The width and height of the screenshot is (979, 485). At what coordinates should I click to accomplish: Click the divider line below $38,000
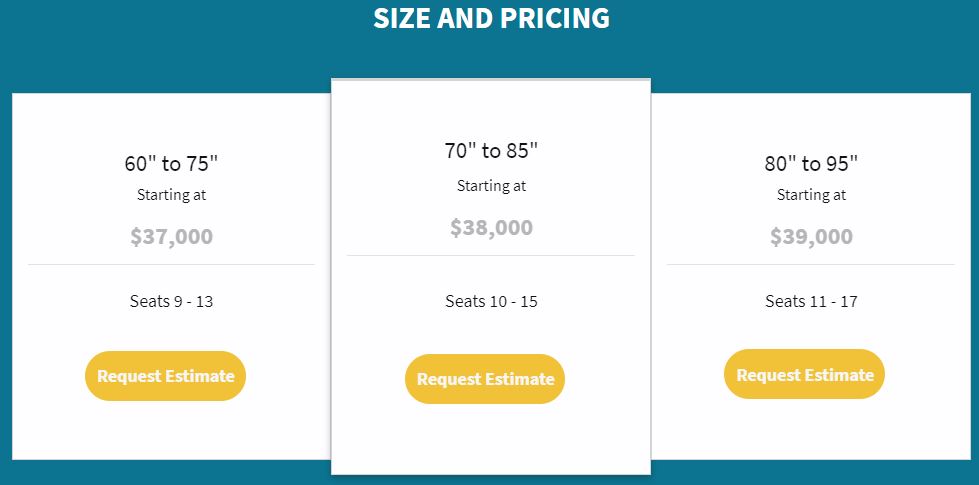491,256
